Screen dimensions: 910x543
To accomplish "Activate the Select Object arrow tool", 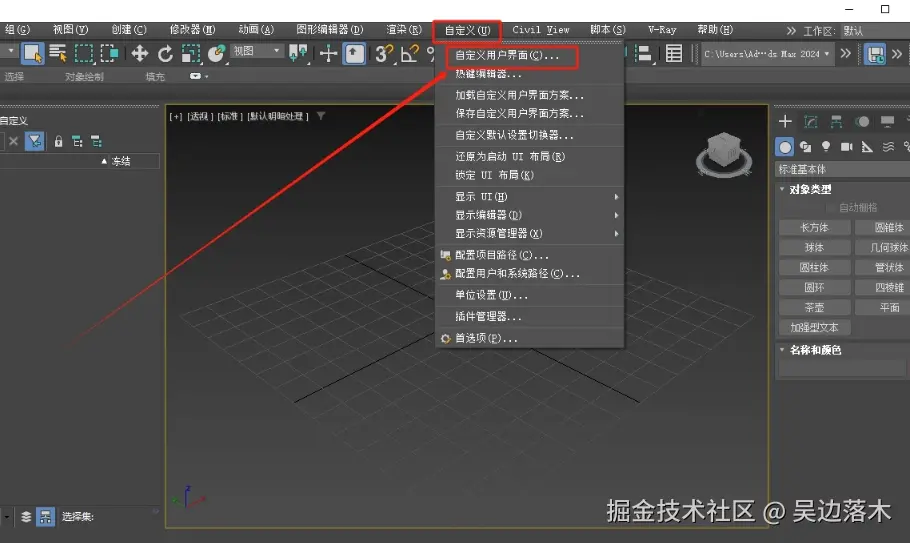I will 32,54.
